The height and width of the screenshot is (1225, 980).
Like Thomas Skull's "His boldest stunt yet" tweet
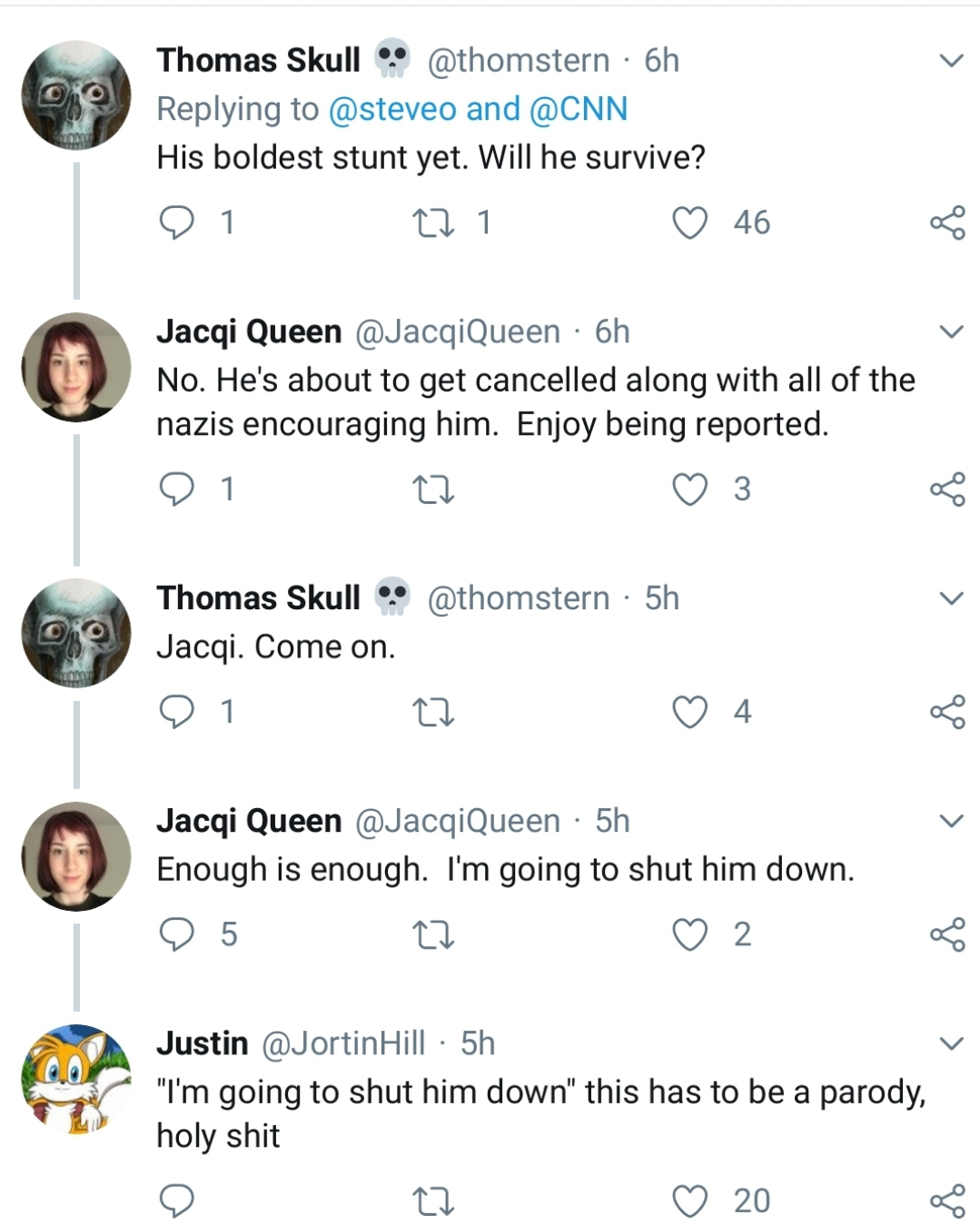690,222
